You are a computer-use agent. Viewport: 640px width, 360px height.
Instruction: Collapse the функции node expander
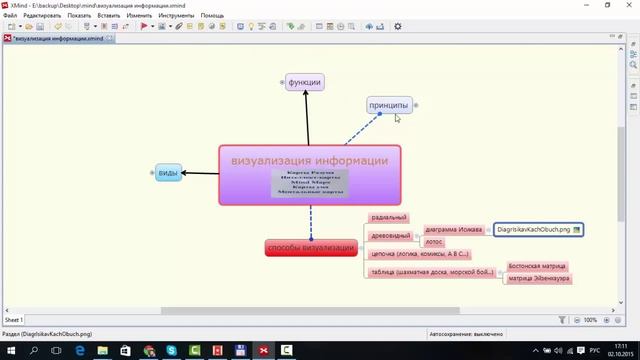(282, 82)
